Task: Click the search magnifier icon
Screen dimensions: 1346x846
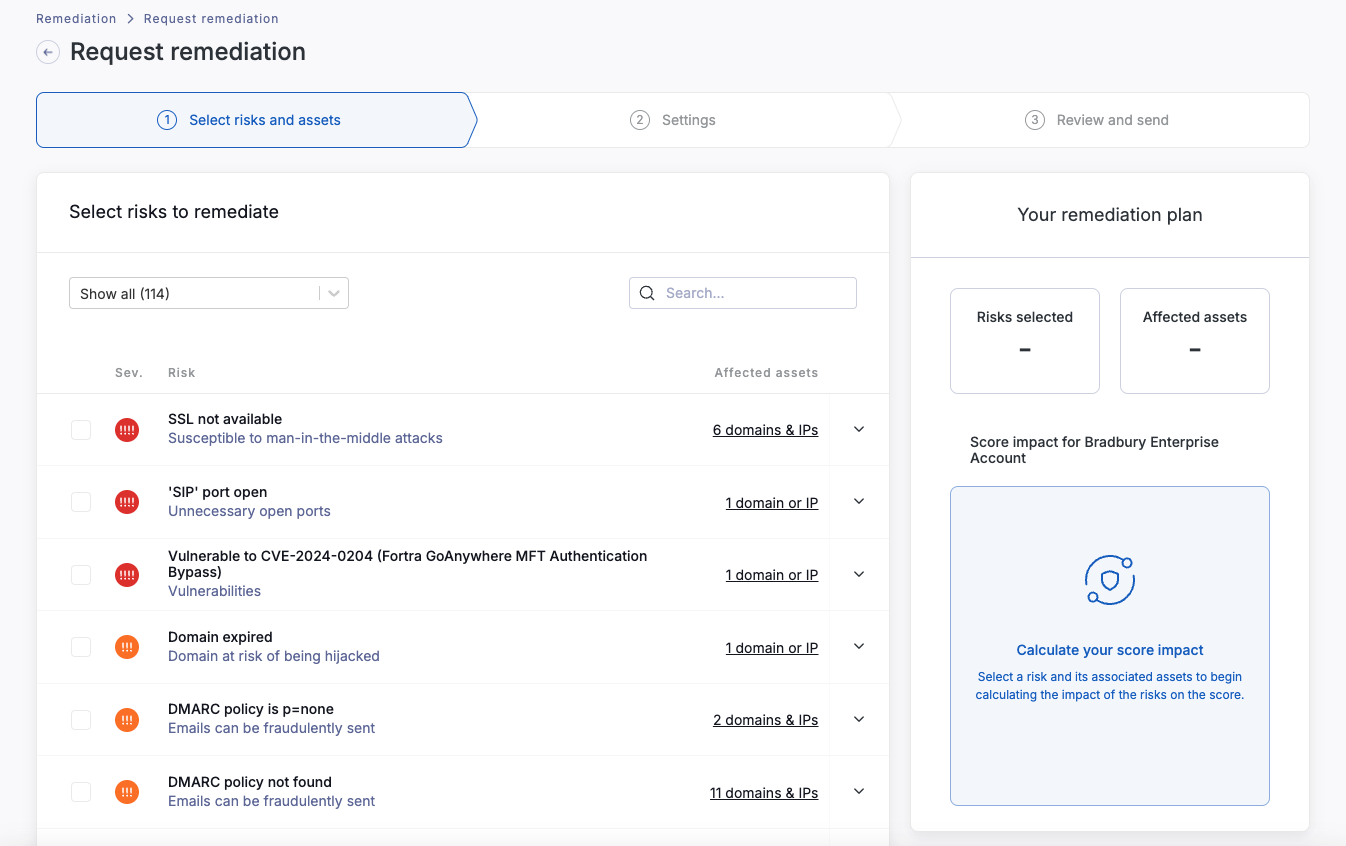Action: (x=647, y=293)
